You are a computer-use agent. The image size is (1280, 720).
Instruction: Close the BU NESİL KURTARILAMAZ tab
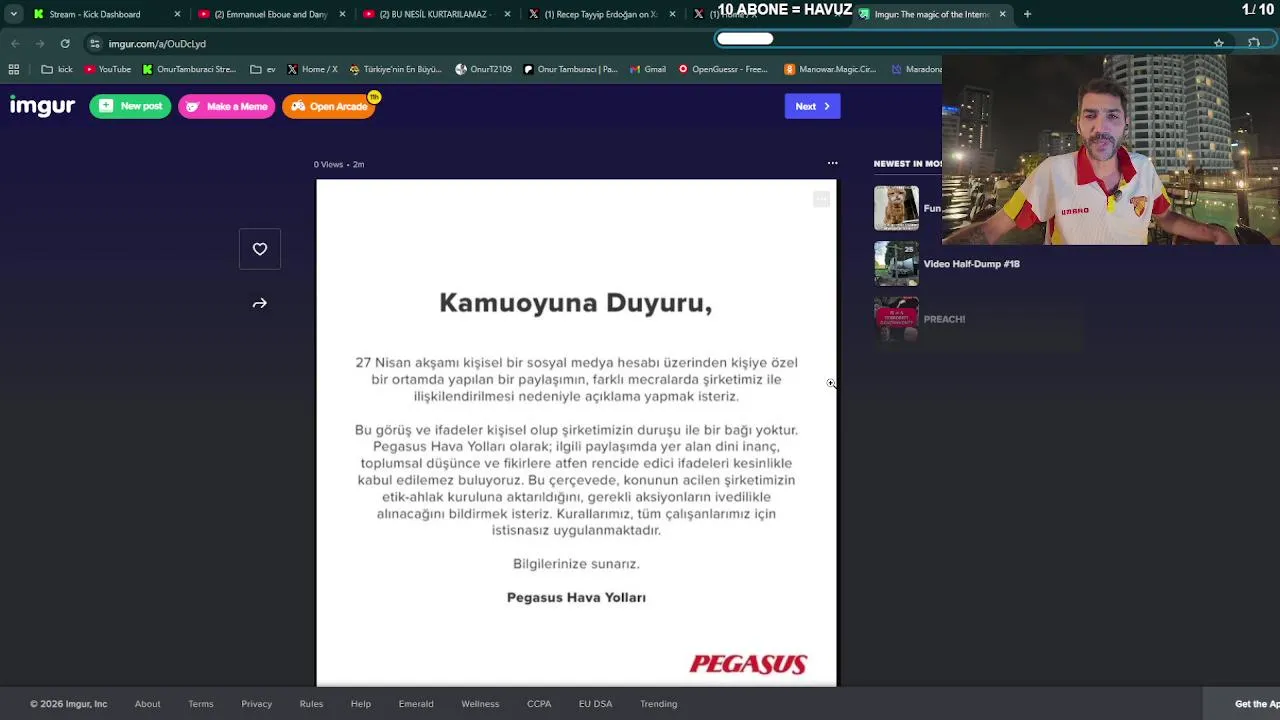[x=507, y=14]
